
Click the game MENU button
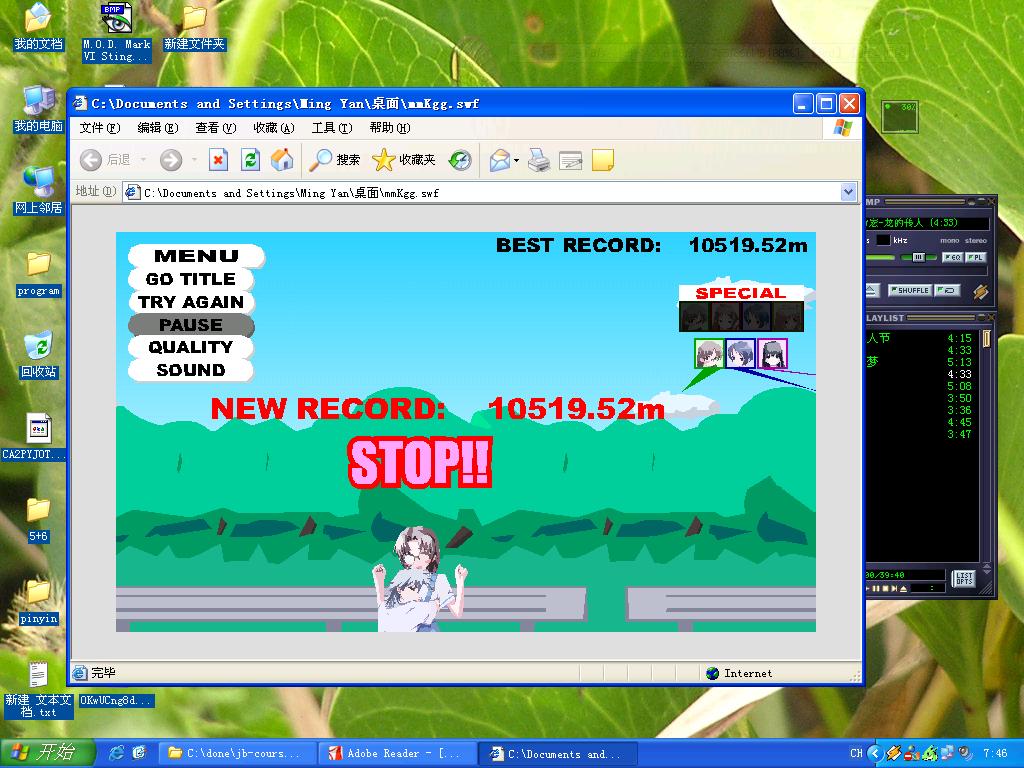(x=197, y=256)
